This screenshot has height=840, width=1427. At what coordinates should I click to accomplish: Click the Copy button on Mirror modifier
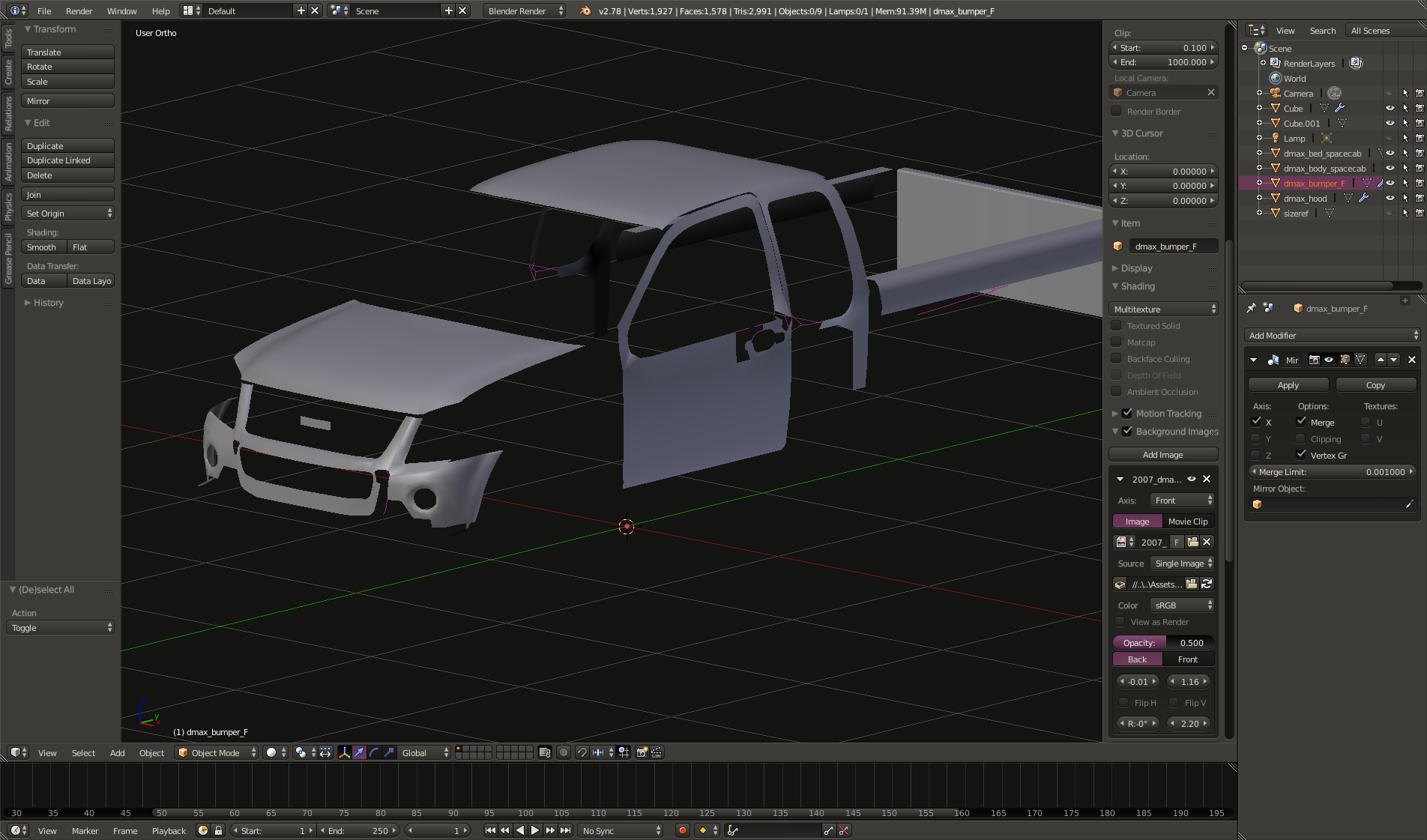[1376, 384]
